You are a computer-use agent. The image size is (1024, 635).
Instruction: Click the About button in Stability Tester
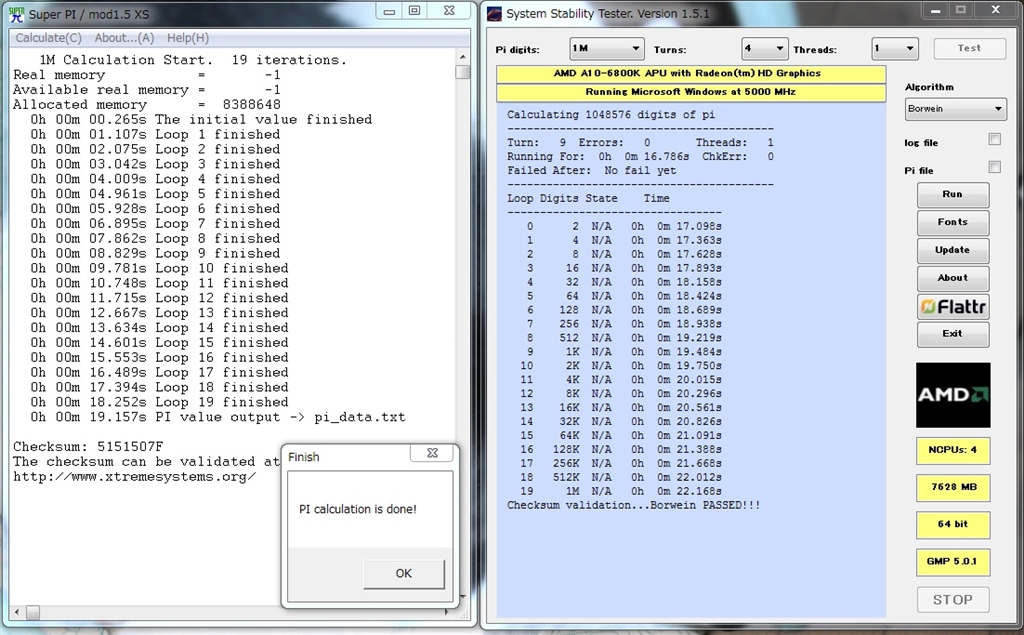(x=953, y=278)
